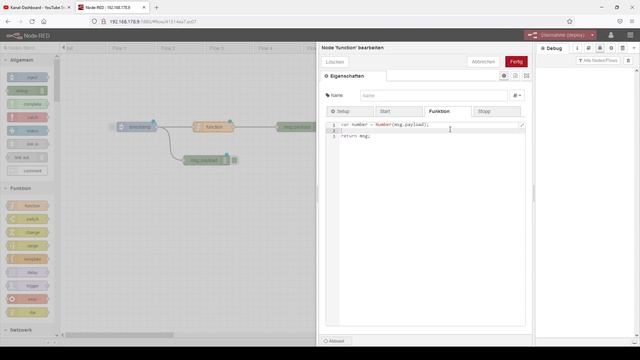Select the delay node in palette
This screenshot has height=360, width=640.
pyautogui.click(x=28, y=273)
